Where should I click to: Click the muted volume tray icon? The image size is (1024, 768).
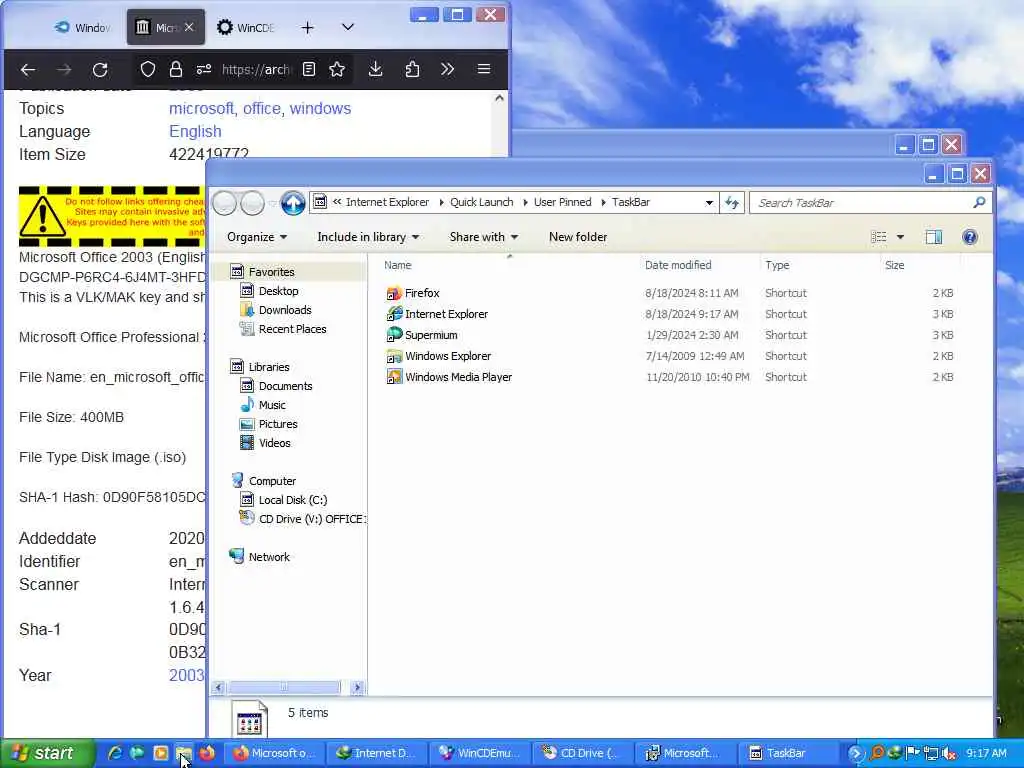[x=948, y=754]
